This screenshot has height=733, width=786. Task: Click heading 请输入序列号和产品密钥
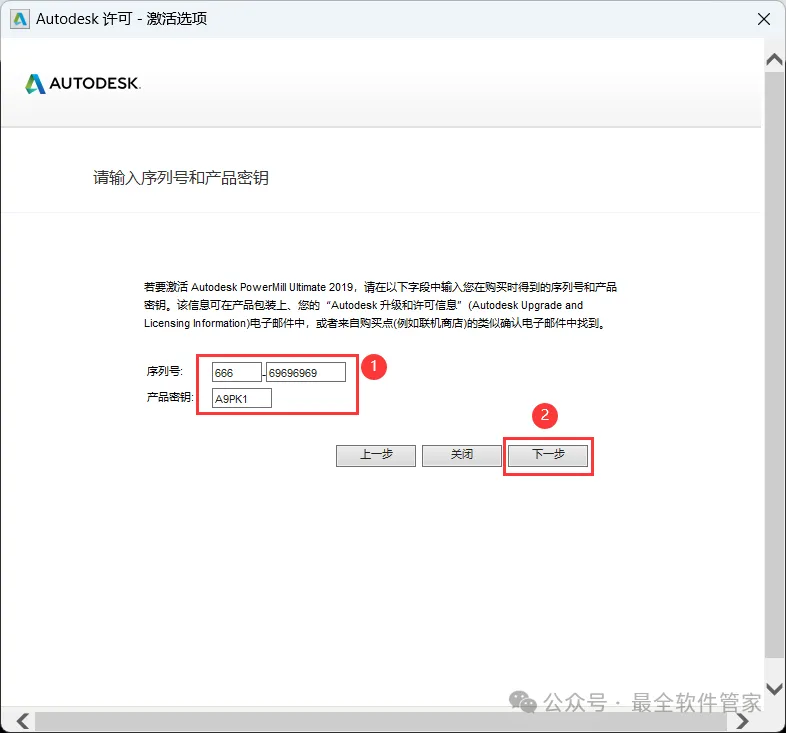[x=181, y=177]
